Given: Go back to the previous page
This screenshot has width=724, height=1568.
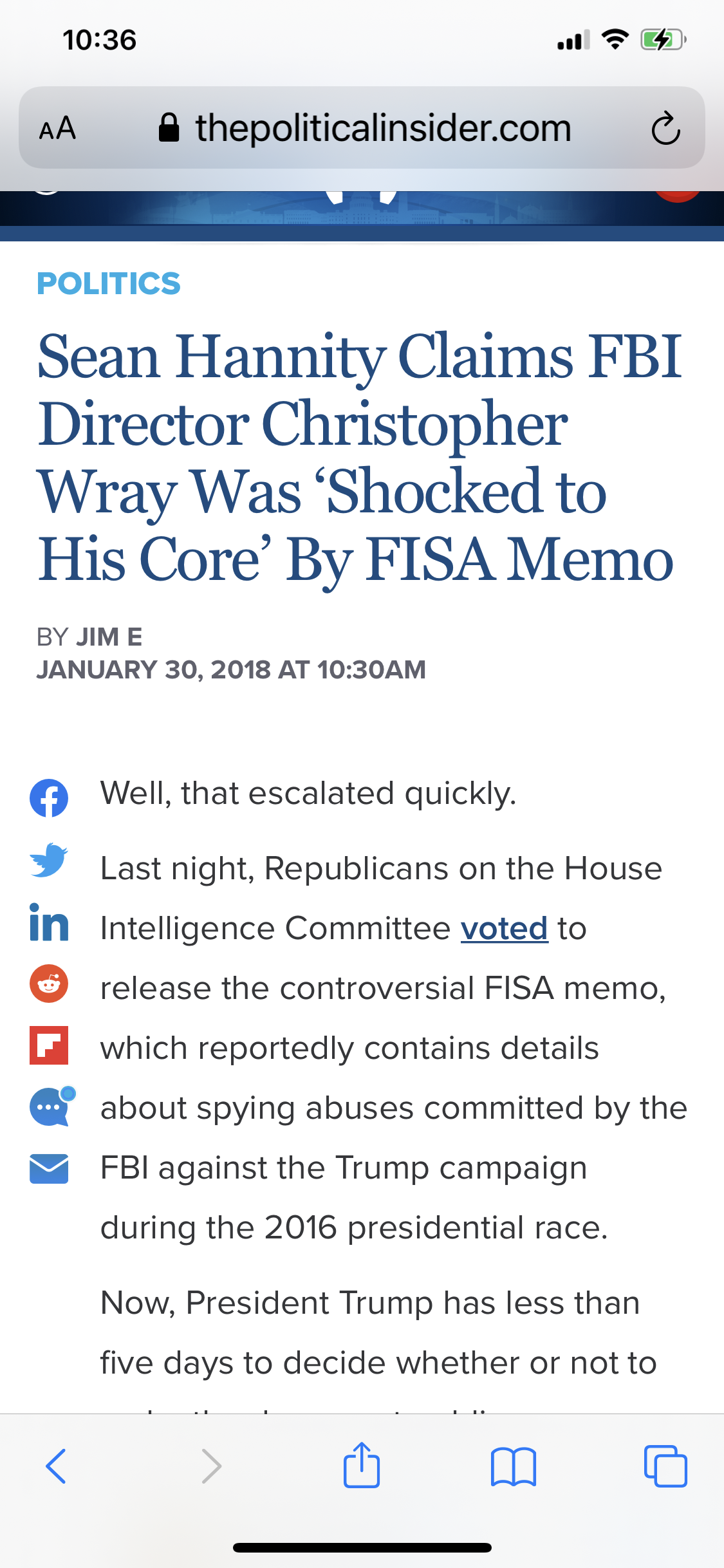Looking at the screenshot, I should tap(57, 1466).
